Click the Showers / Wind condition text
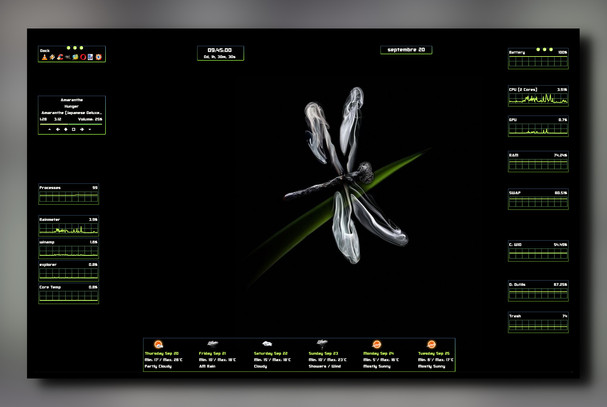 (x=324, y=366)
